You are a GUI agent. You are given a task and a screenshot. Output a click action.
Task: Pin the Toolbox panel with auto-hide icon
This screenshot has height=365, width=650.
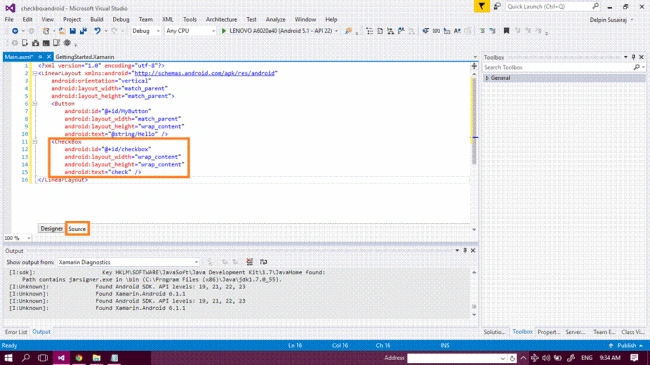pos(633,57)
